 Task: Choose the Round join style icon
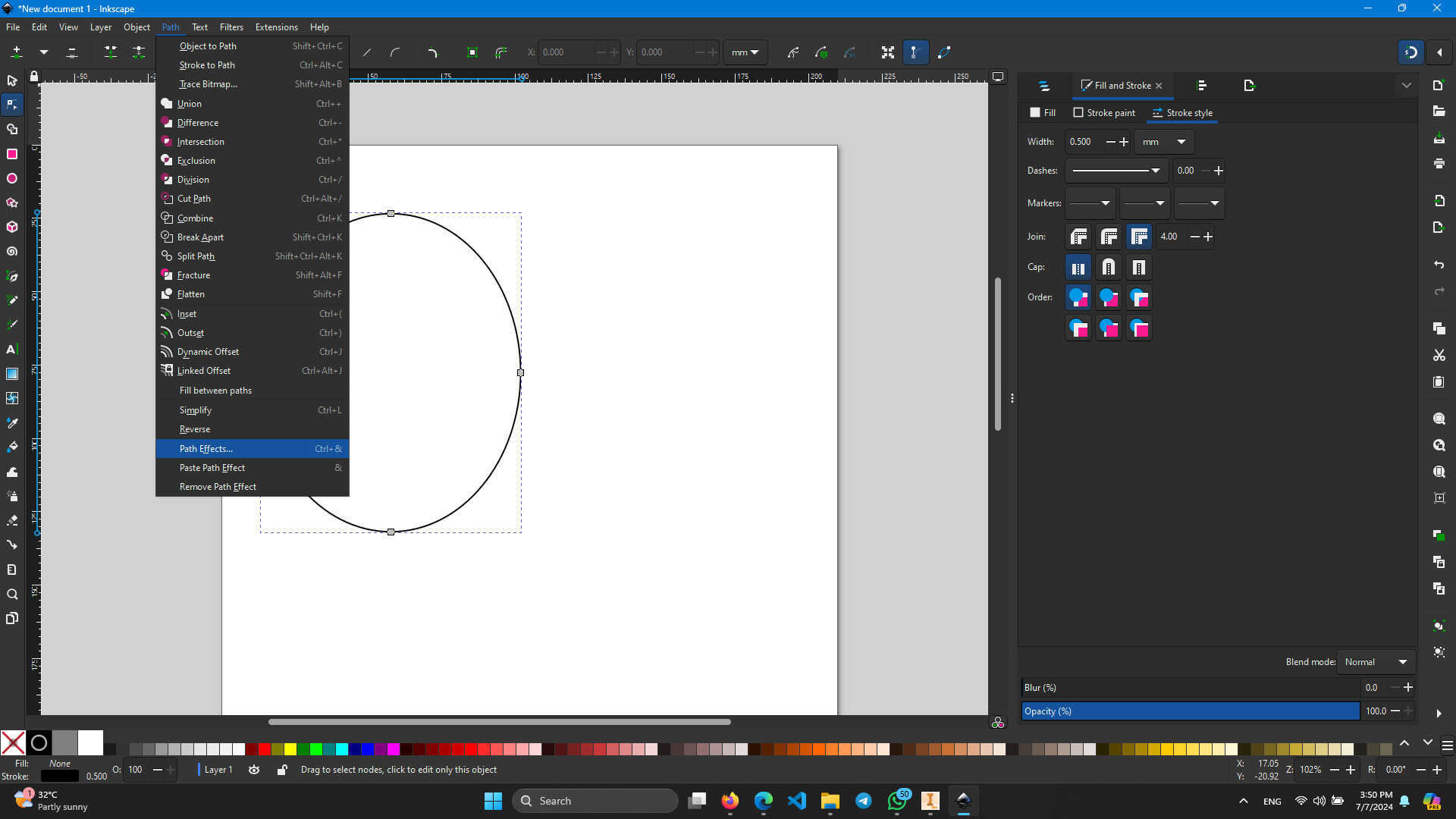[1109, 237]
